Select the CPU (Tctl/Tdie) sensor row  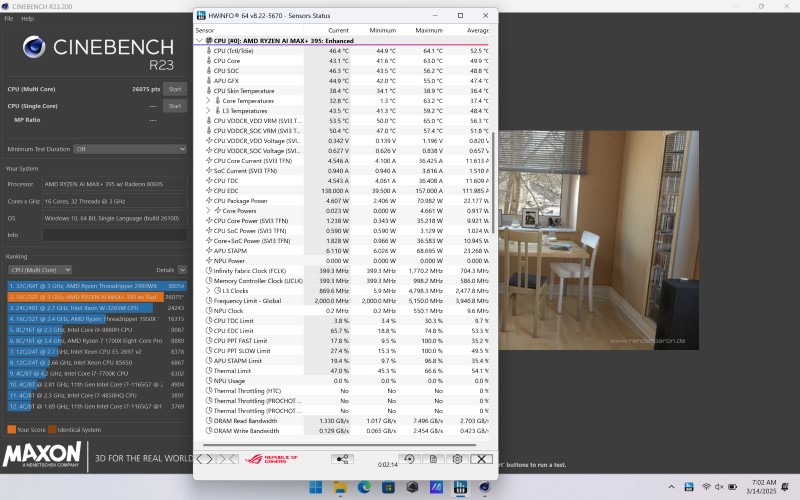click(342, 51)
